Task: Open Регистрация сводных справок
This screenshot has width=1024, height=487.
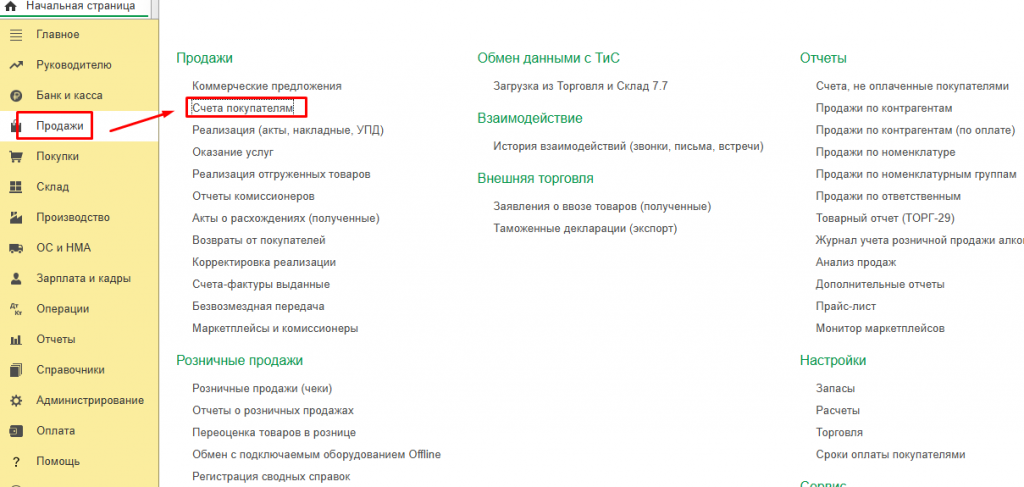Action: [x=272, y=477]
